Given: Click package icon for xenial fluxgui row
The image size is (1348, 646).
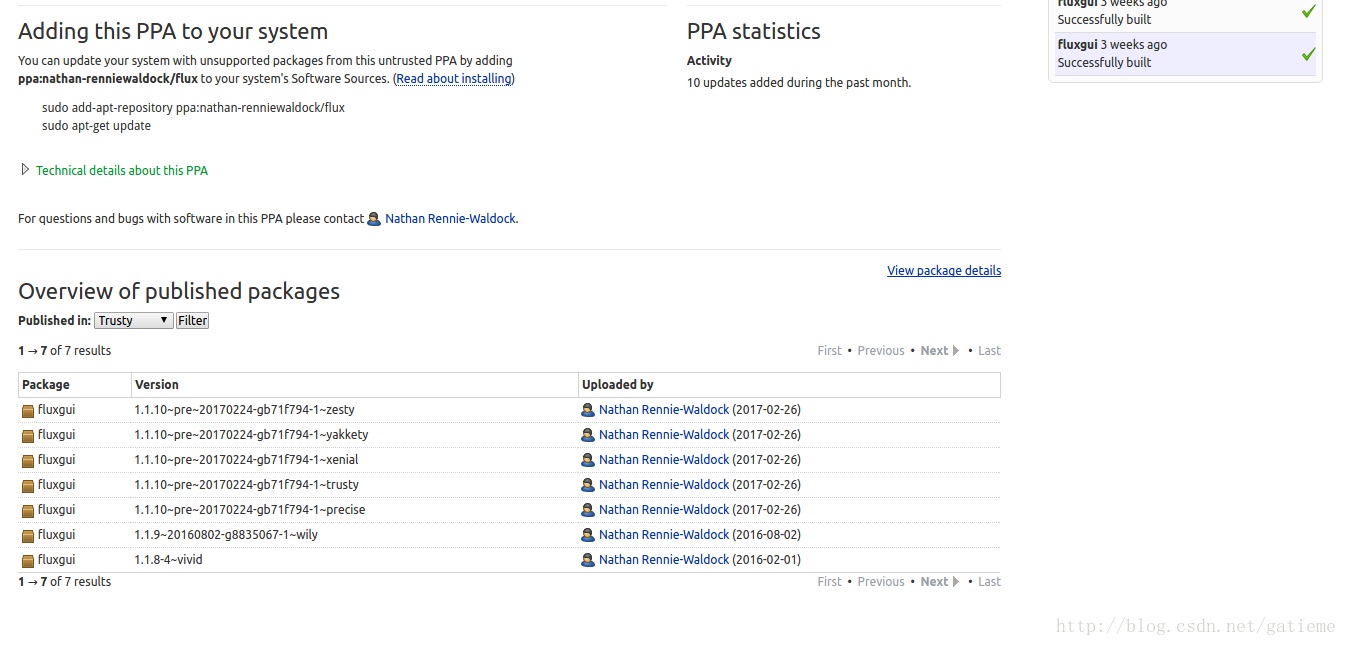Looking at the screenshot, I should point(28,461).
